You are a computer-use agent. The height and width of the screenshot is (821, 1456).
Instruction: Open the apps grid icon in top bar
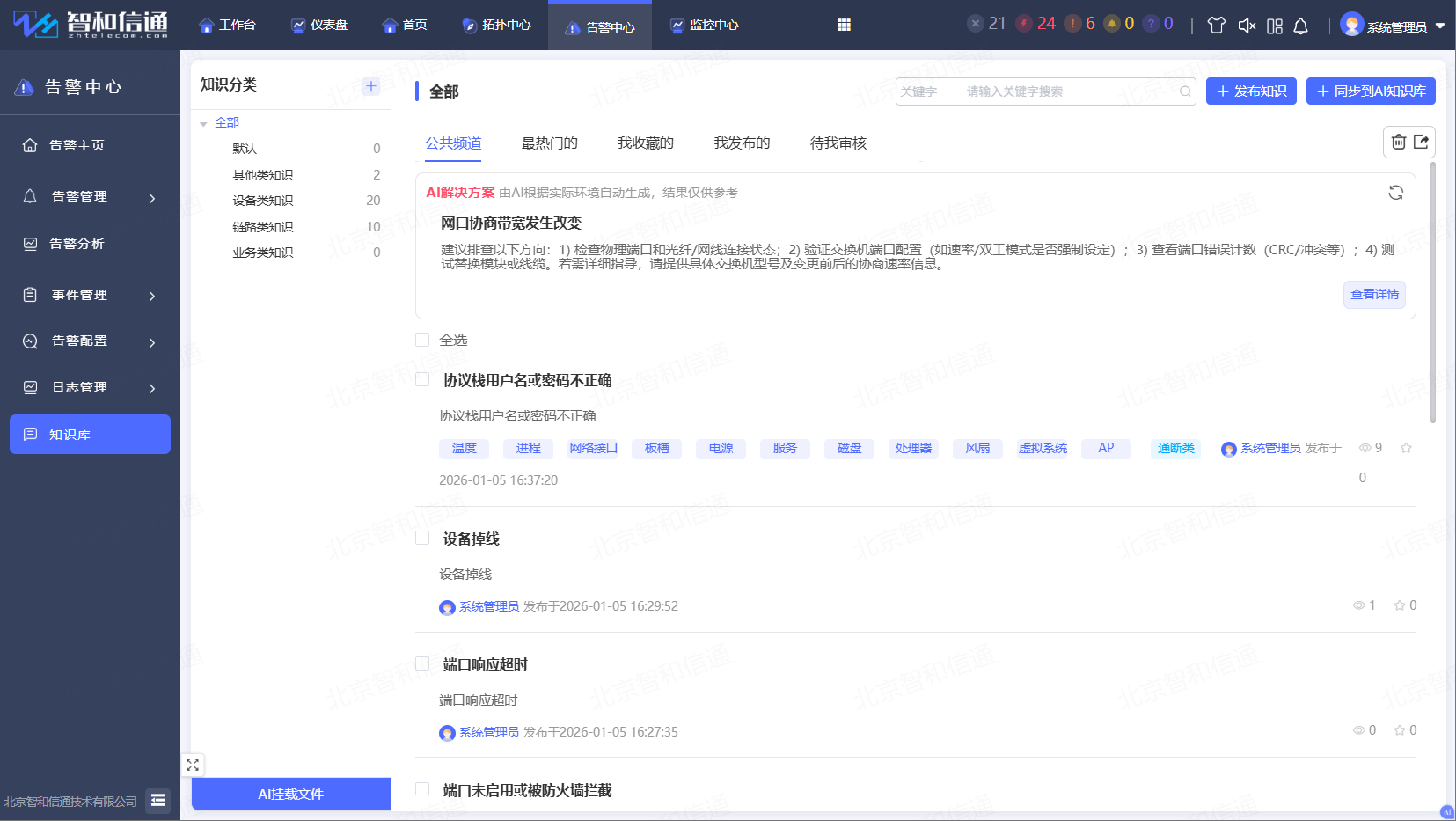click(844, 25)
